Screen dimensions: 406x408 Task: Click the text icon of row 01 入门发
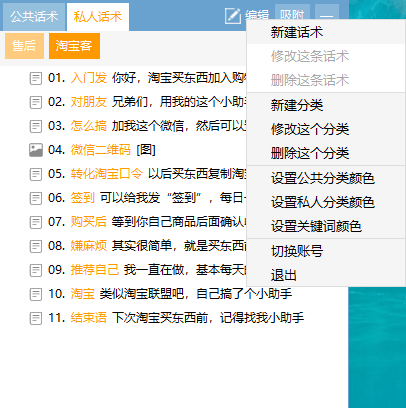click(x=36, y=78)
